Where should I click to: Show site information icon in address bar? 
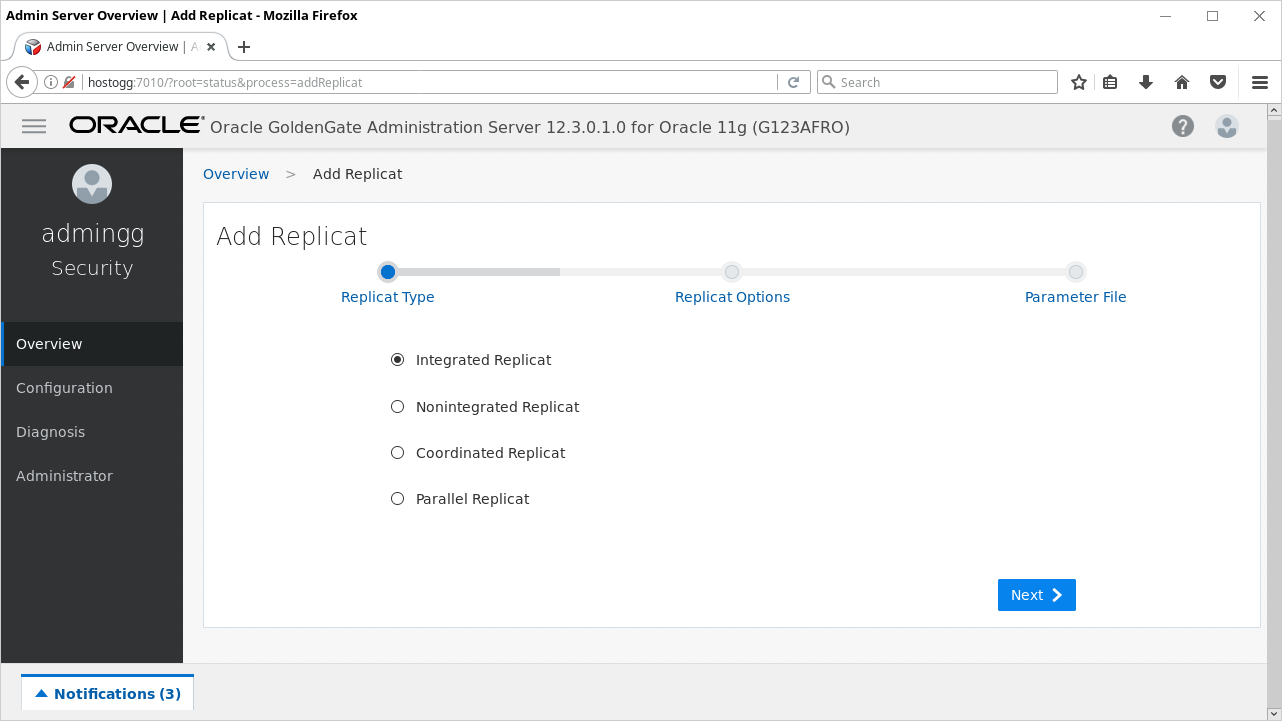coord(51,82)
